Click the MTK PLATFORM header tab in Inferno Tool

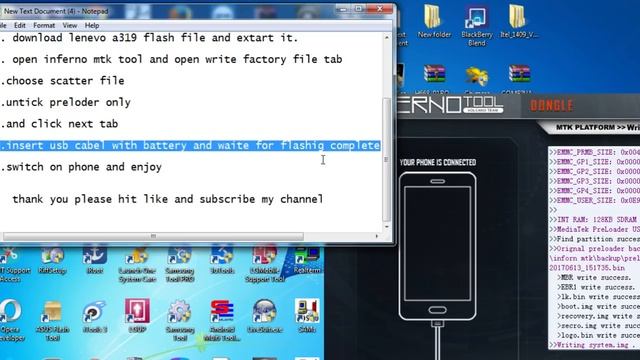tap(598, 128)
